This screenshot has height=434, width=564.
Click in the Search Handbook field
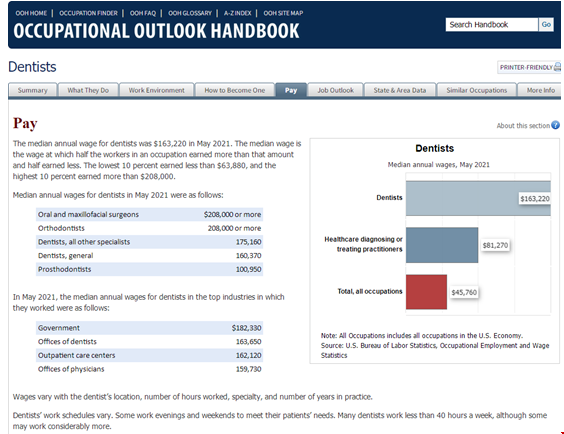pyautogui.click(x=492, y=24)
